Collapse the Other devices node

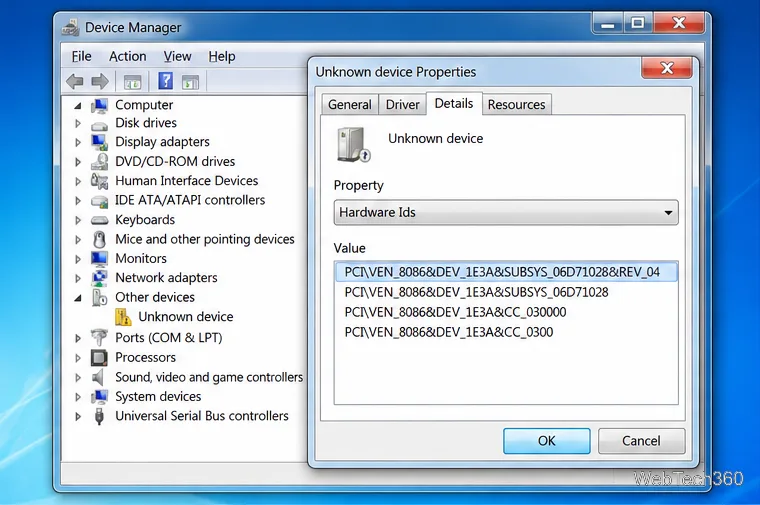coord(78,298)
